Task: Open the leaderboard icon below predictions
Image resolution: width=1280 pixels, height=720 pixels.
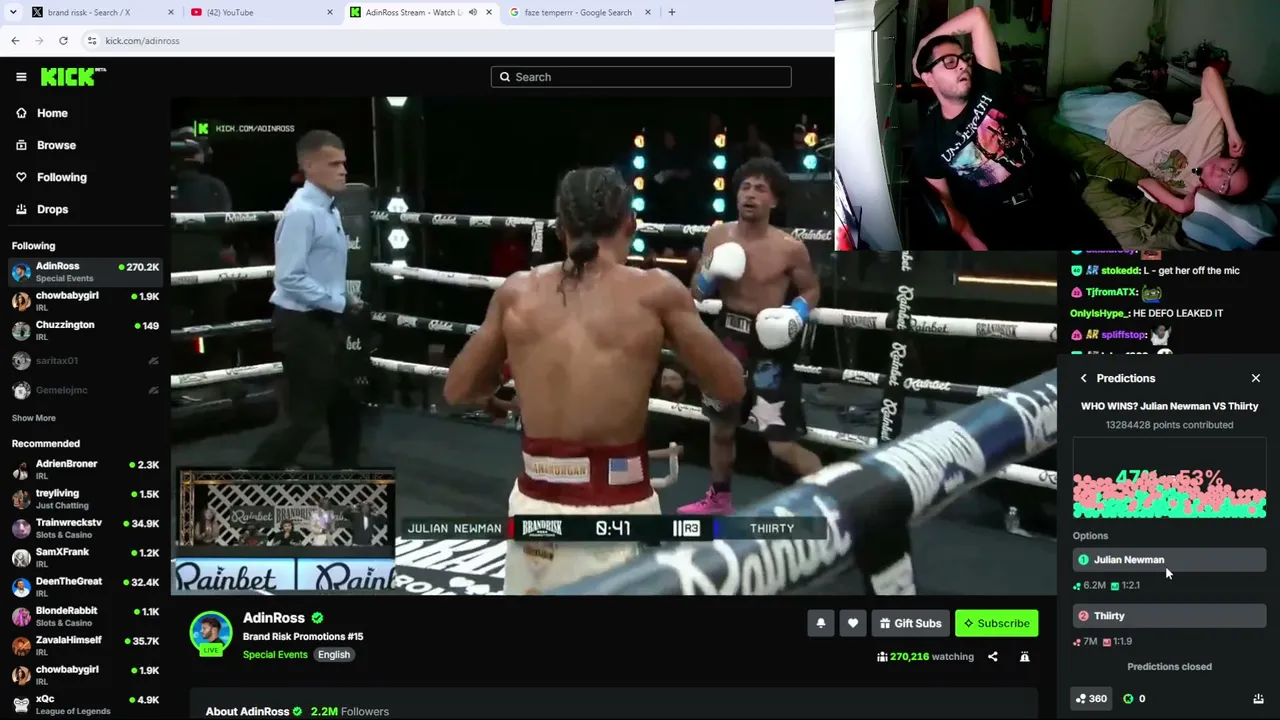Action: pos(1258,699)
